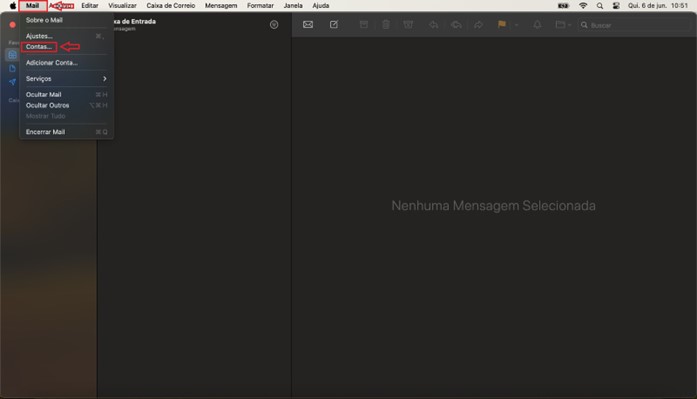Click the Forward arrow icon

[x=478, y=25]
